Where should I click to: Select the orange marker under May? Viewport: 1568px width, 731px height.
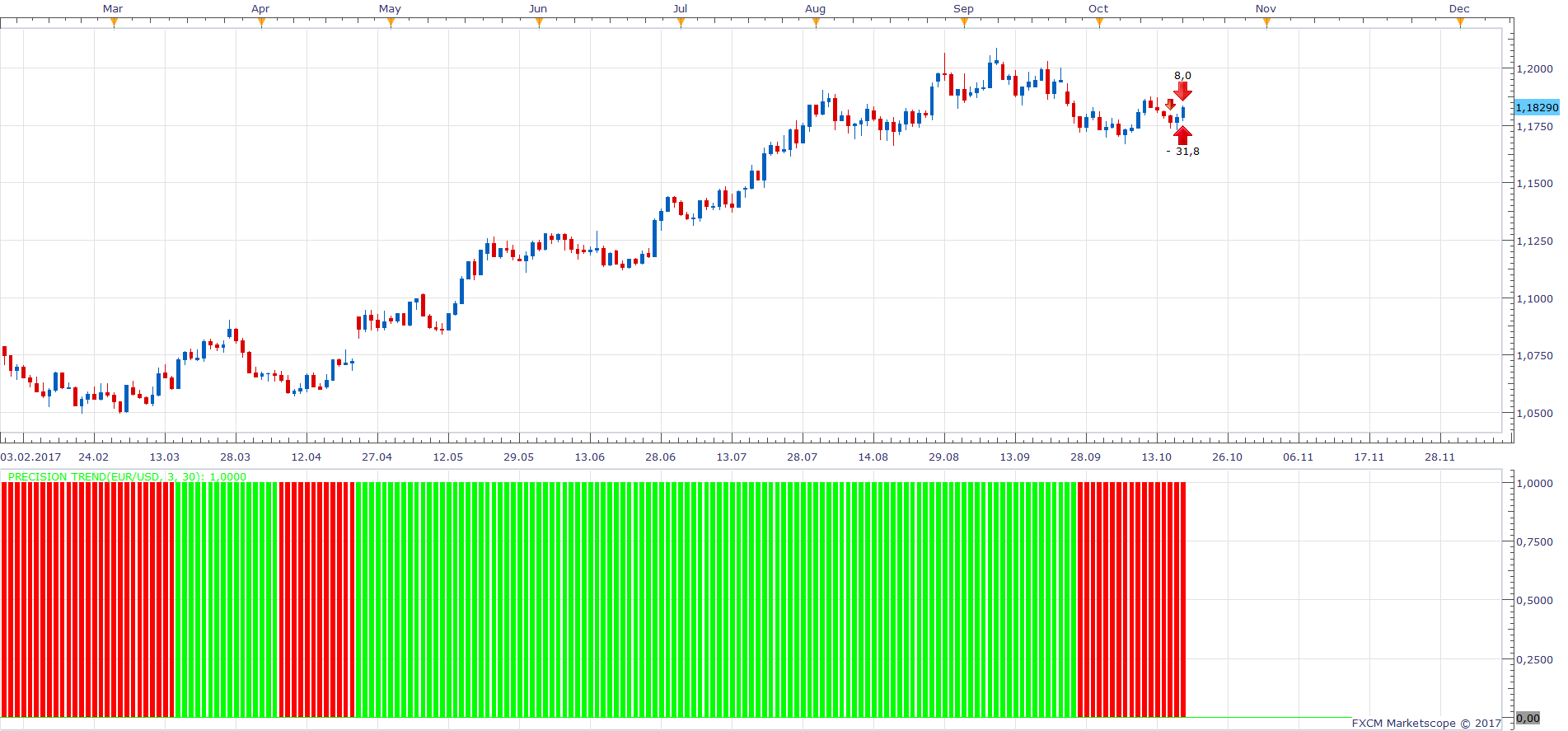391,23
